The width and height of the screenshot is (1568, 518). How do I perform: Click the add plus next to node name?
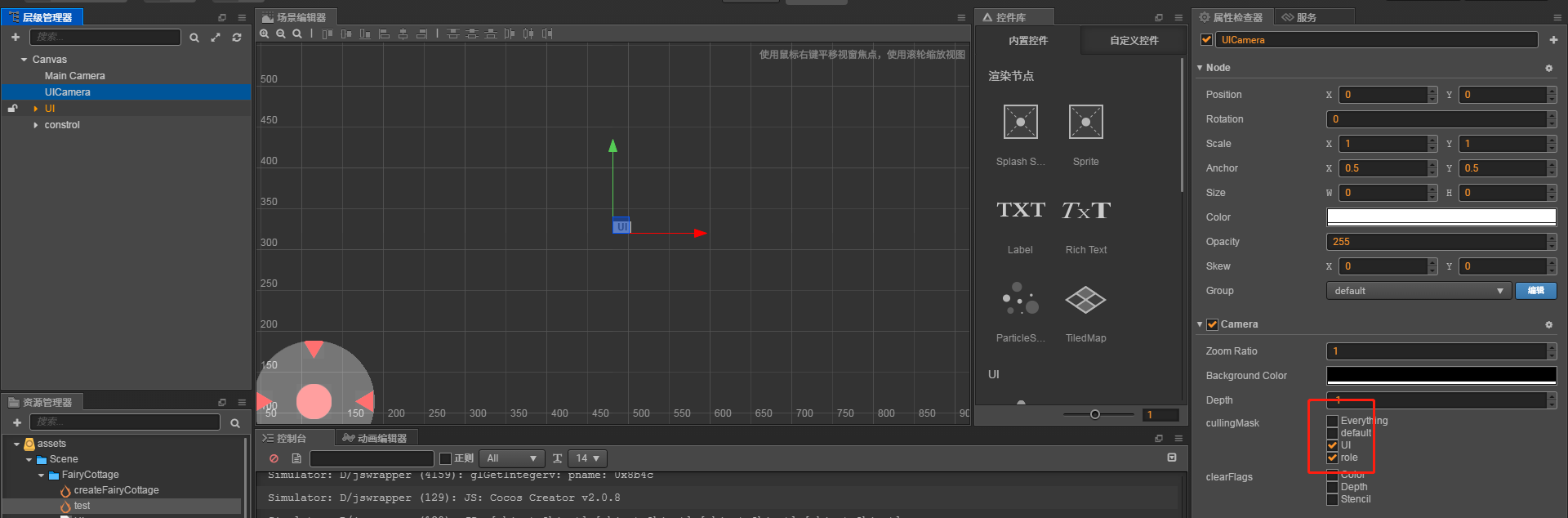1553,39
